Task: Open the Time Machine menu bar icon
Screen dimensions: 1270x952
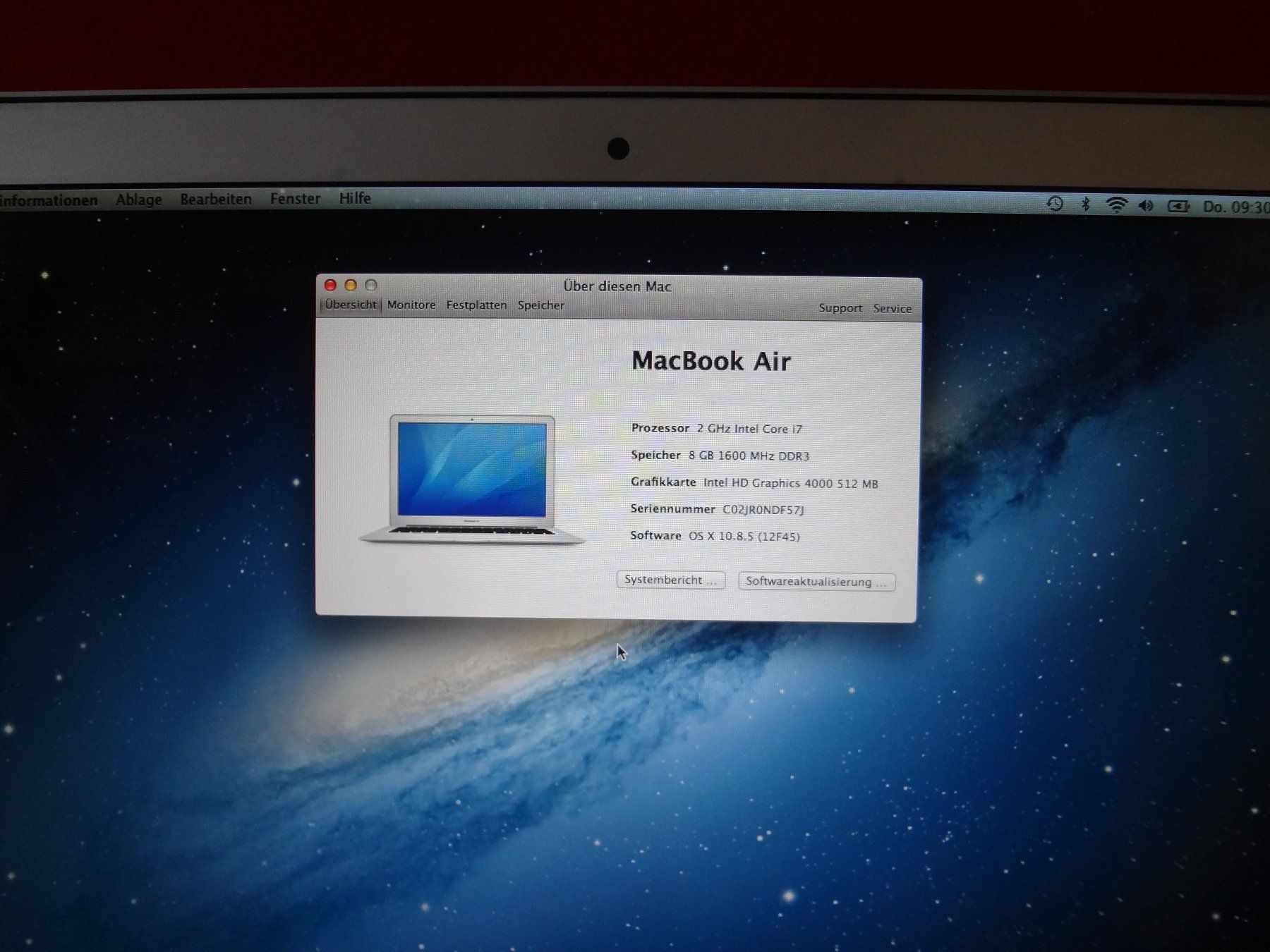Action: pyautogui.click(x=1055, y=205)
